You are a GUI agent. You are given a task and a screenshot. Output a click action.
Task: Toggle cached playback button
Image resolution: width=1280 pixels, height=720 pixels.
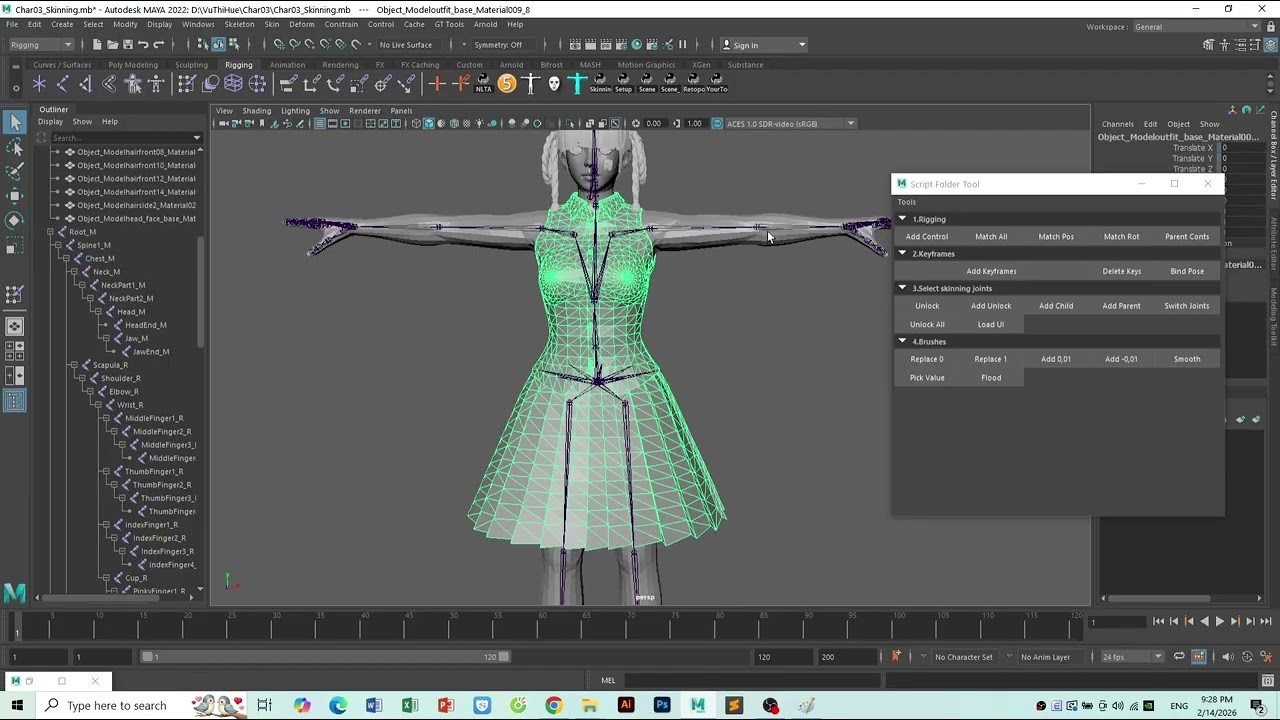(1199, 657)
